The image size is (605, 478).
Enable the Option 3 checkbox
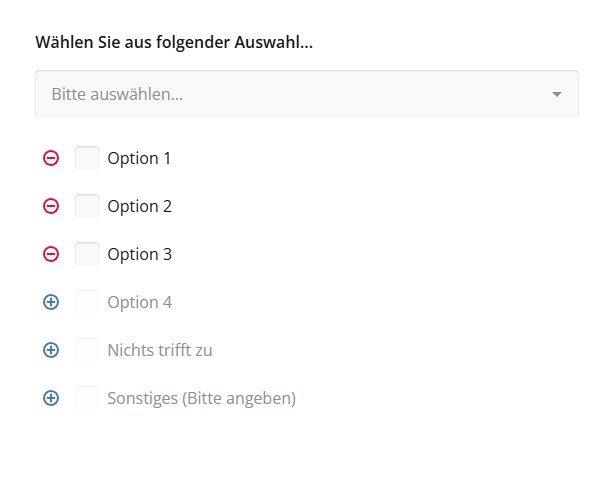(x=87, y=254)
